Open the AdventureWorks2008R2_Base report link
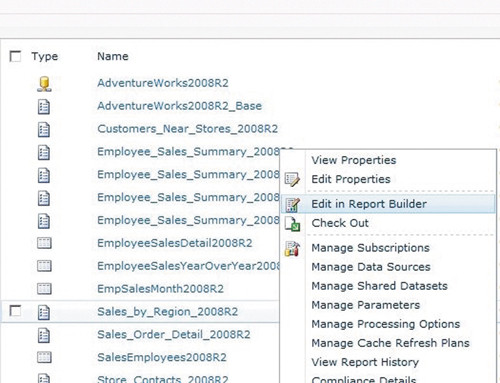Image resolution: width=500 pixels, height=383 pixels. pyautogui.click(x=179, y=106)
